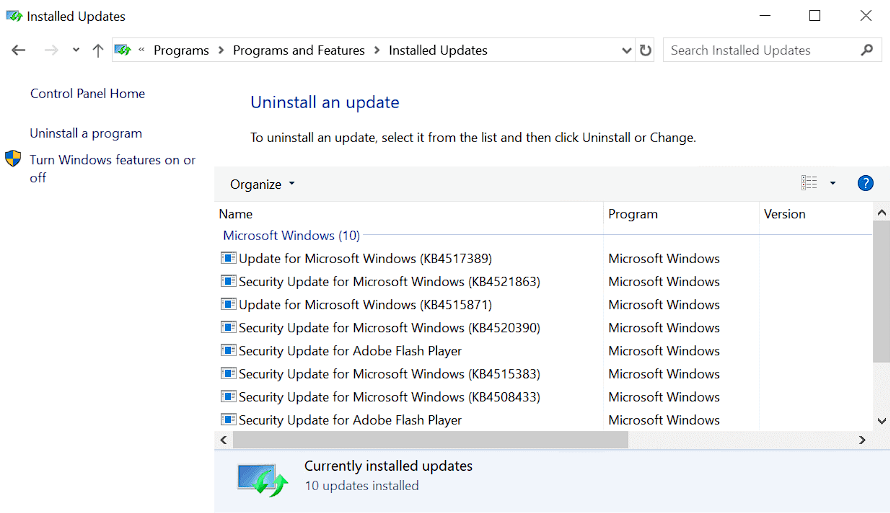Image resolution: width=890 pixels, height=513 pixels.
Task: Select Security Update KB4521863 row
Action: click(x=389, y=282)
